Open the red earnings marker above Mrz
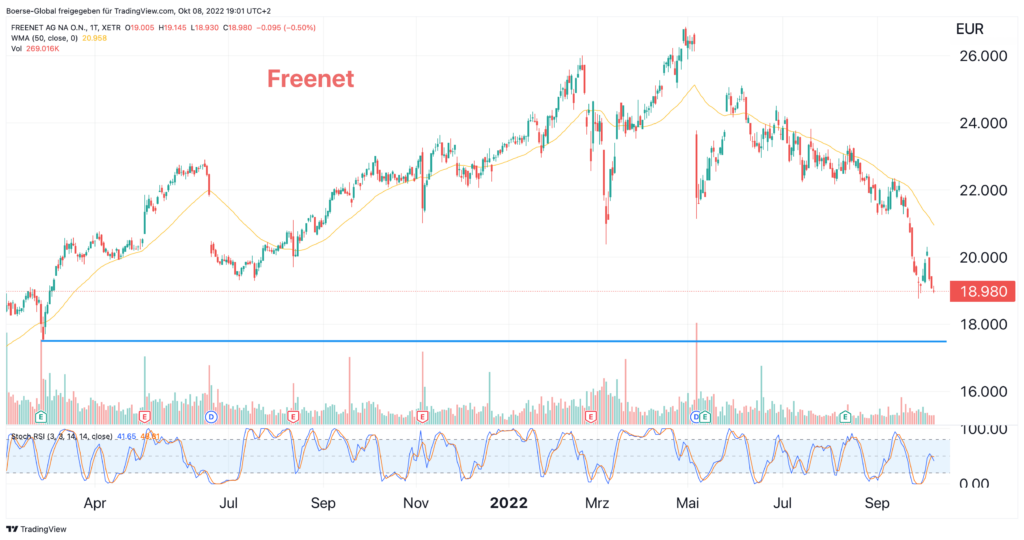Image resolution: width=1024 pixels, height=540 pixels. tap(591, 417)
